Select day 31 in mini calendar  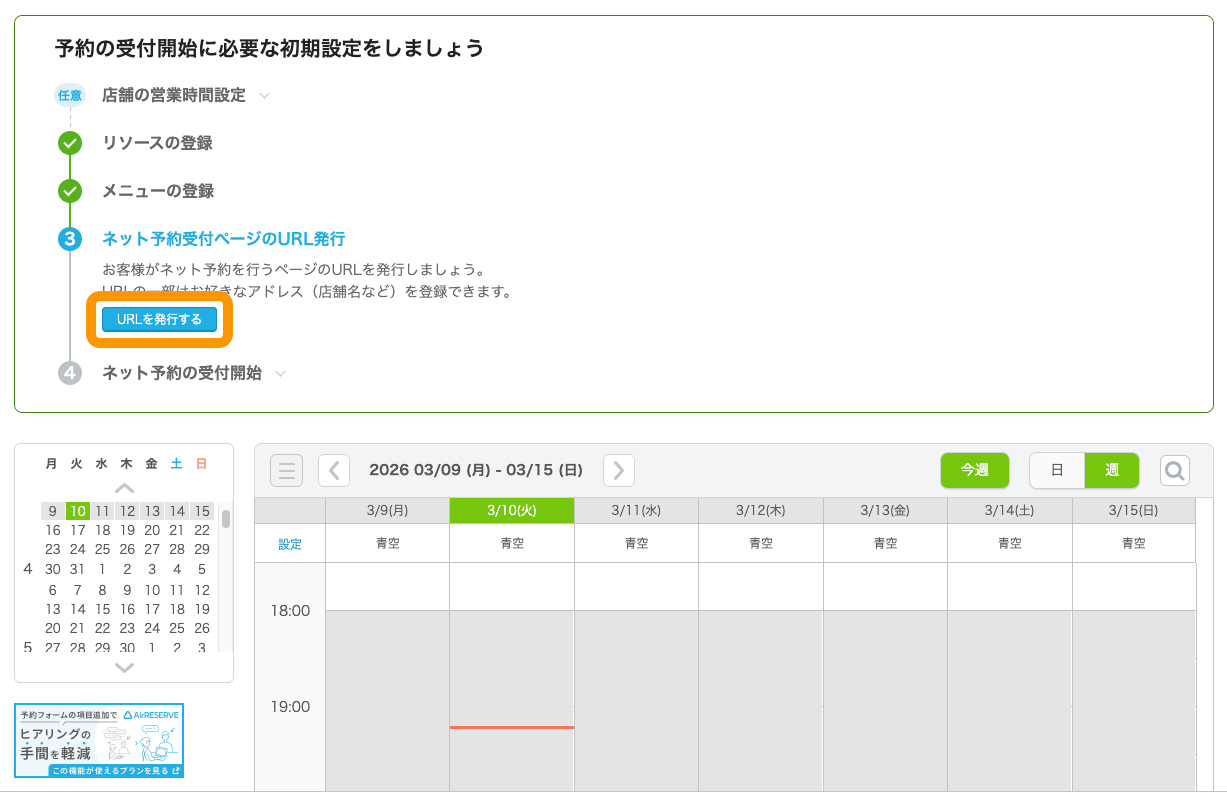78,568
